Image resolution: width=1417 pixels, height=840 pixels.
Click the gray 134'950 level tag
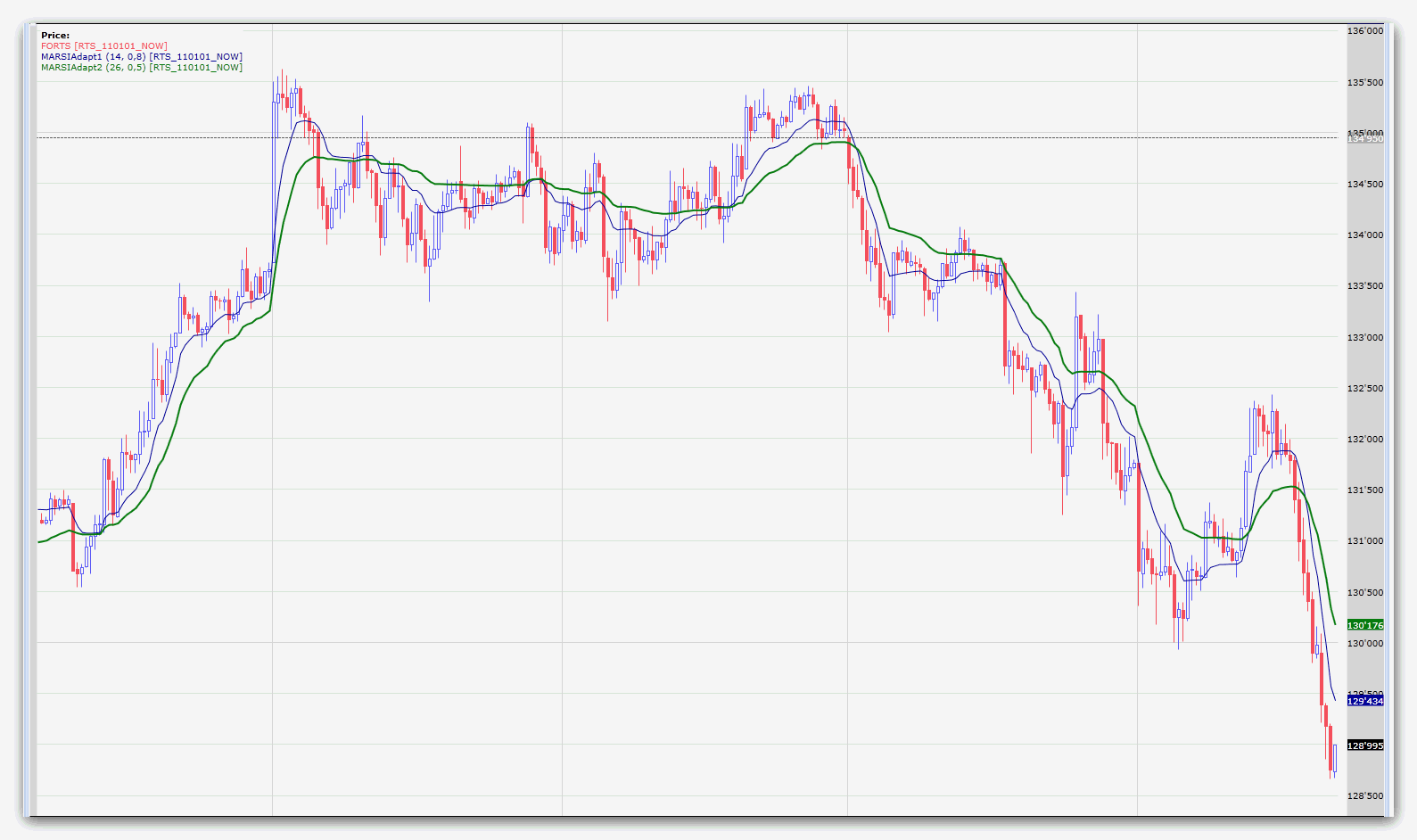1365,139
